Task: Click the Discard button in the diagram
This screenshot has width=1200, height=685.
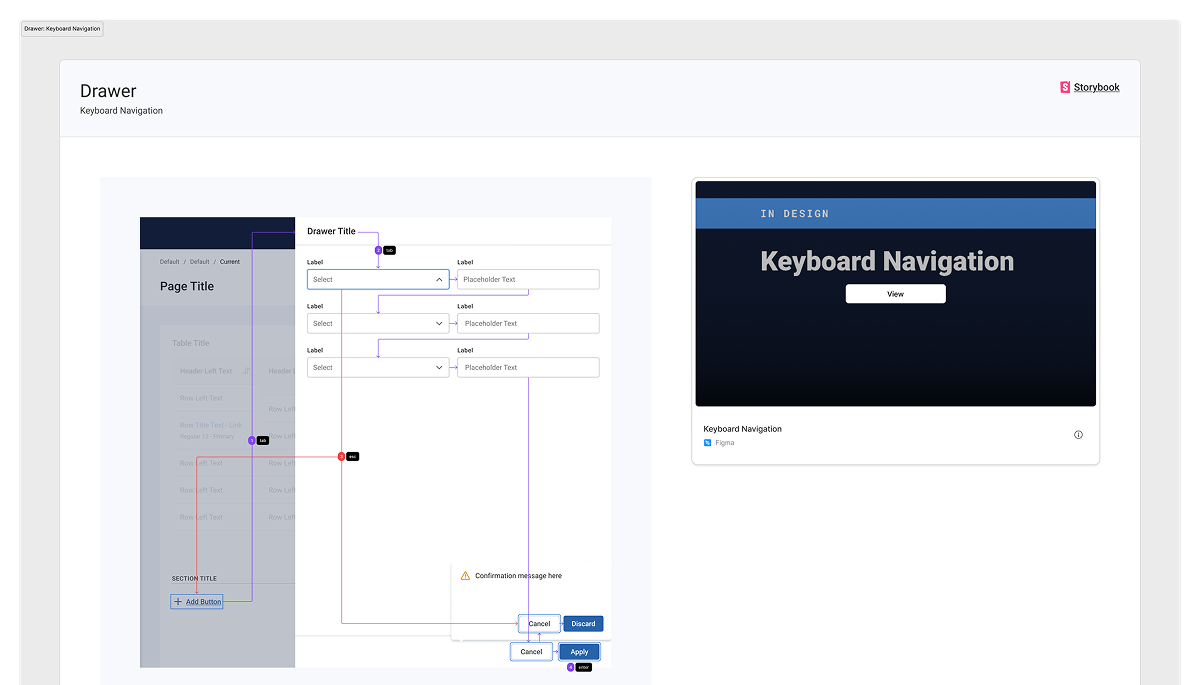Action: tap(583, 624)
